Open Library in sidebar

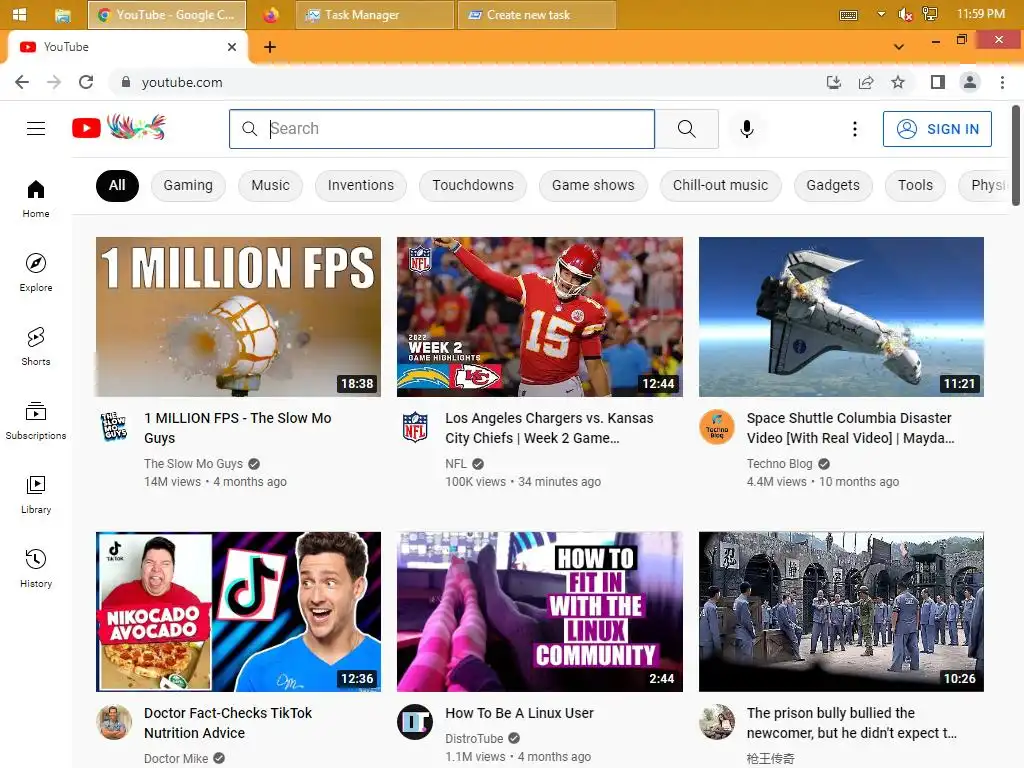(x=36, y=494)
